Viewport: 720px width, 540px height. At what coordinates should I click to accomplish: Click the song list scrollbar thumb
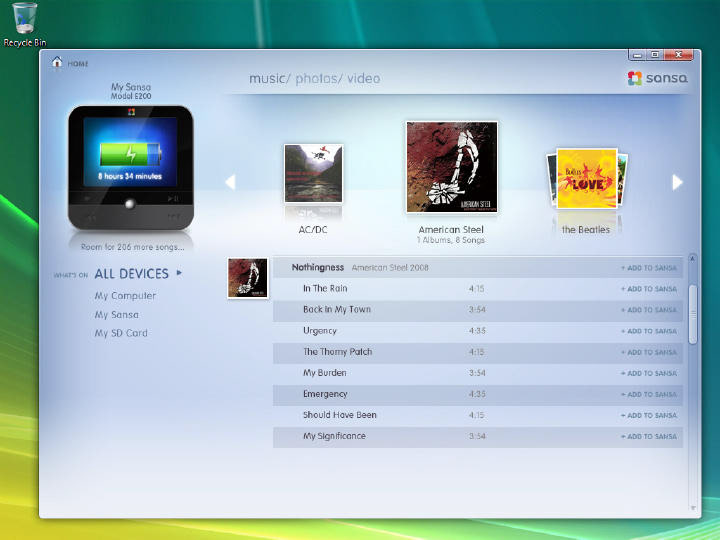pyautogui.click(x=692, y=315)
